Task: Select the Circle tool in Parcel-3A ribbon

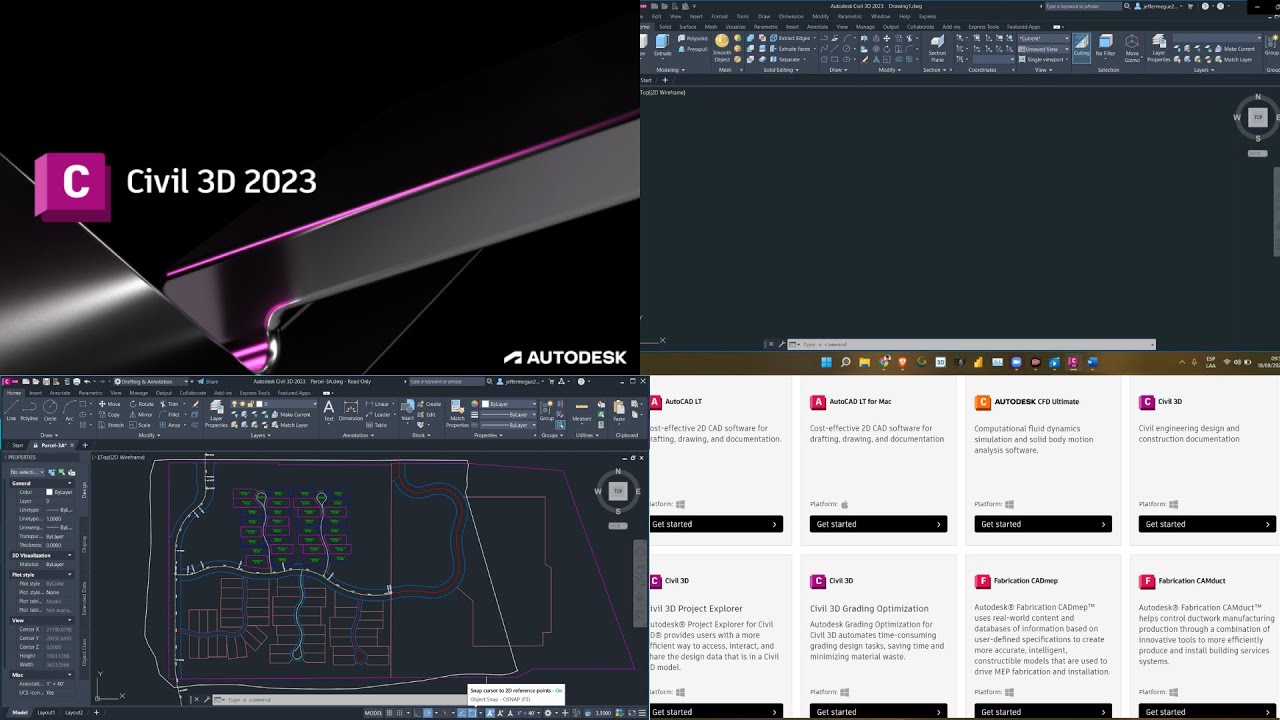Action: pyautogui.click(x=50, y=410)
